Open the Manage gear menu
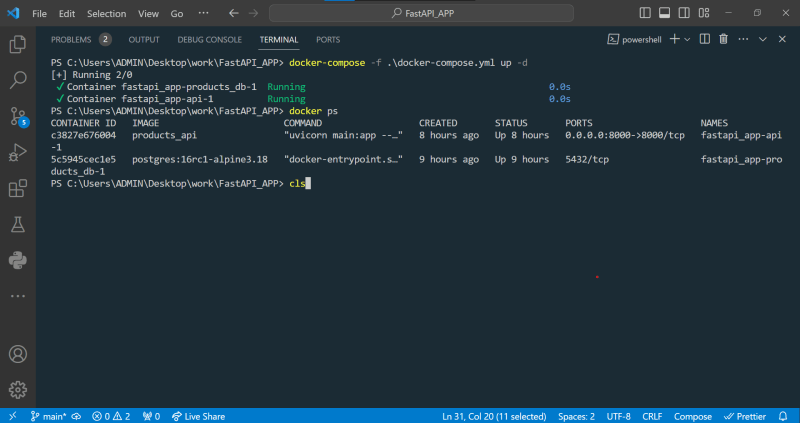This screenshot has height=423, width=800. click(18, 389)
